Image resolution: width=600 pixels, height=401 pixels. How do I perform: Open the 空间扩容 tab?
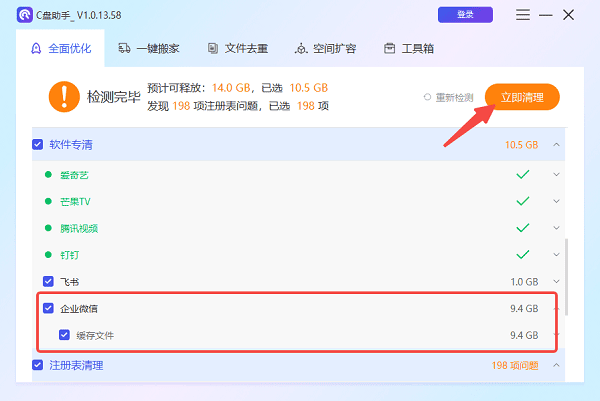click(326, 49)
